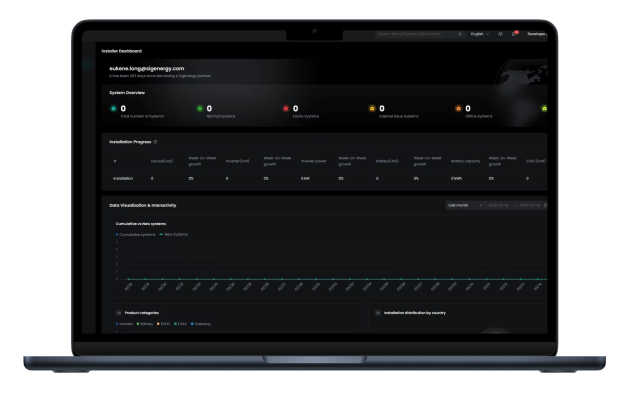Click the Total number of Systems house icon
The image size is (627, 396).
[113, 108]
